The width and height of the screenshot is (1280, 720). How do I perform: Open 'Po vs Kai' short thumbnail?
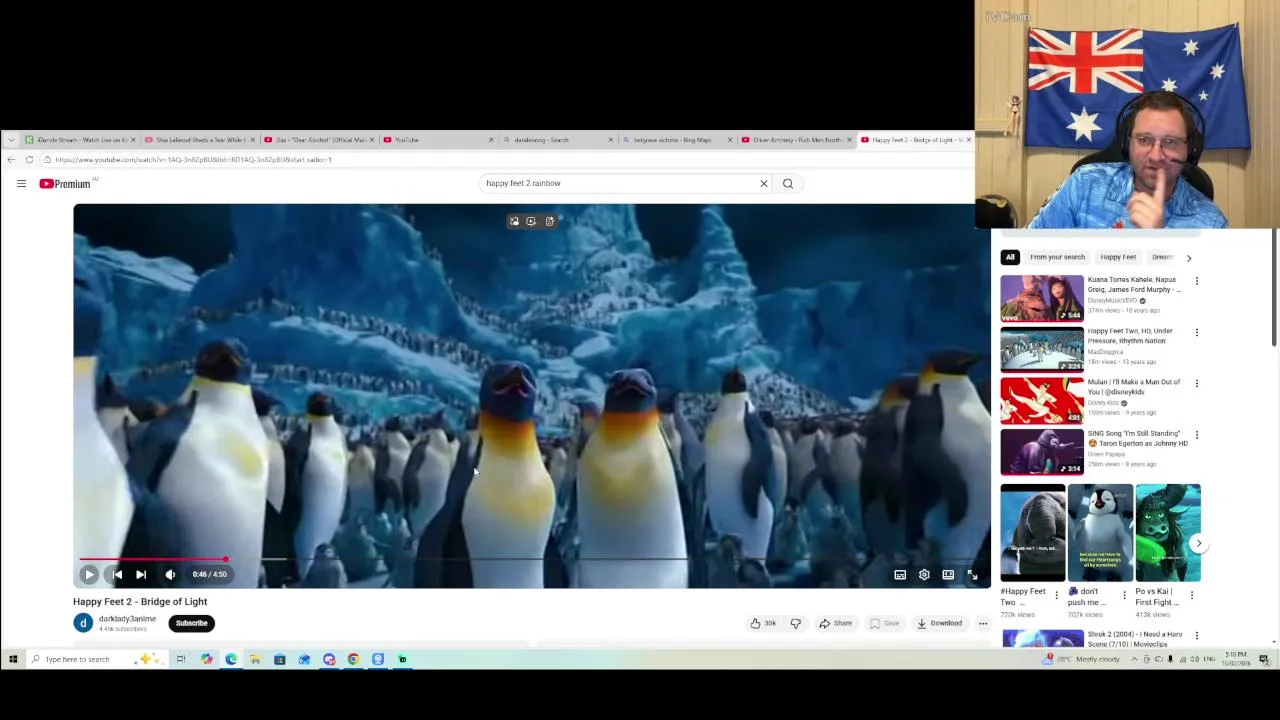pyautogui.click(x=1168, y=533)
